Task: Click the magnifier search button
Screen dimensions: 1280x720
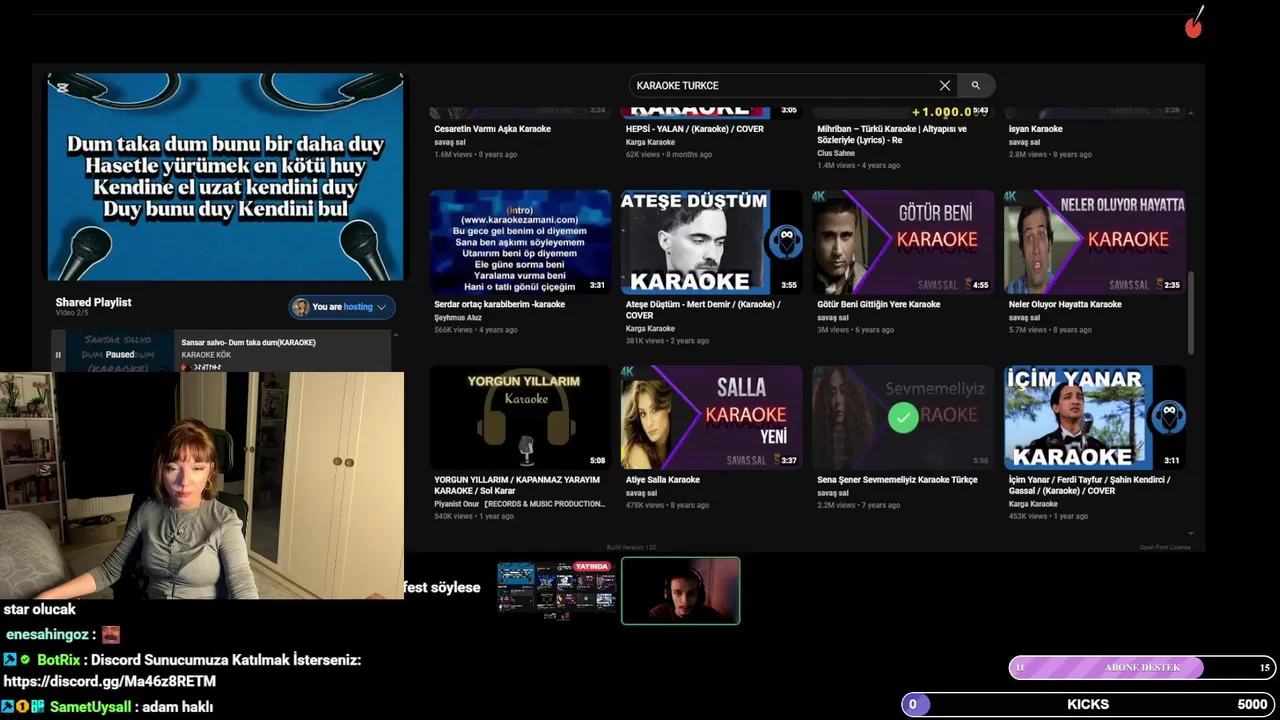Action: (976, 86)
